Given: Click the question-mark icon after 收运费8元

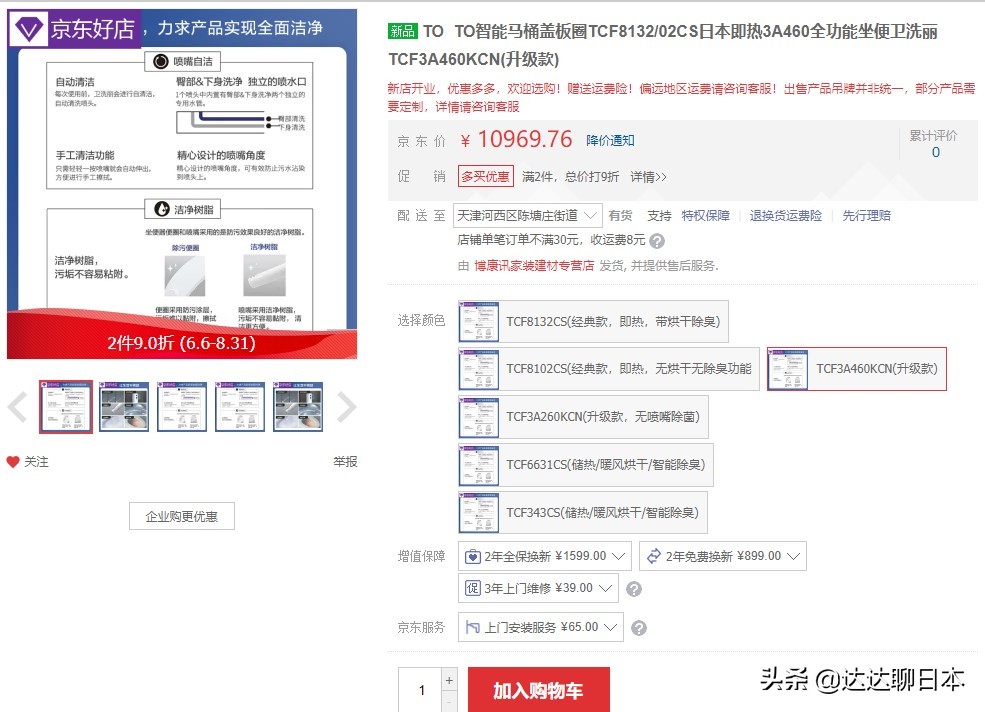Looking at the screenshot, I should (x=658, y=240).
